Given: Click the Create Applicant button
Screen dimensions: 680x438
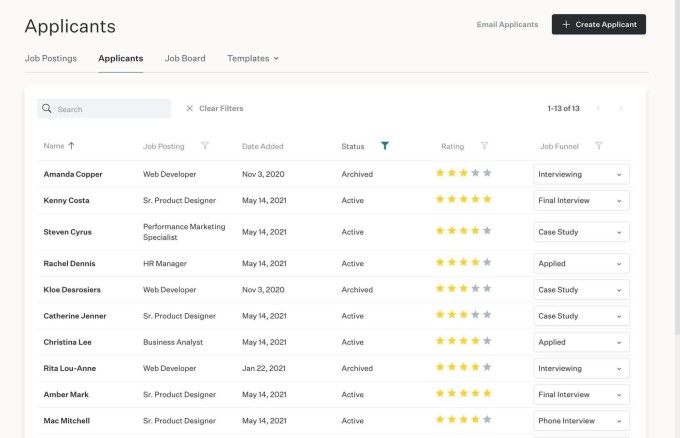Looking at the screenshot, I should click(x=598, y=24).
